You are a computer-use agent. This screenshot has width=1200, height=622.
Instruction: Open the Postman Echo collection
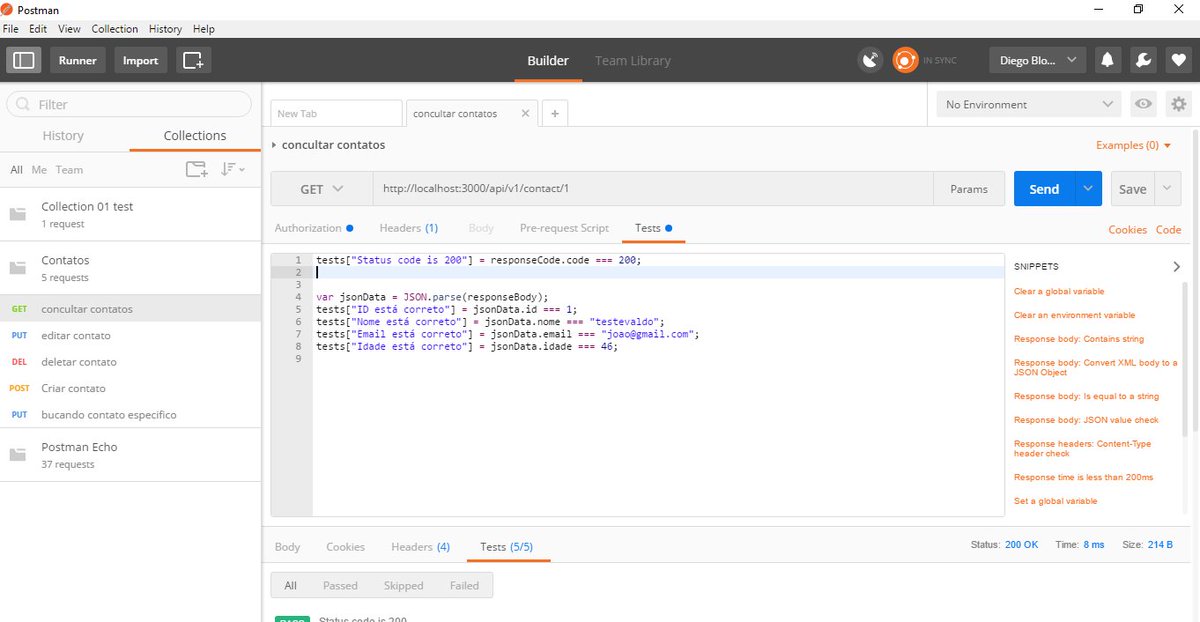coord(130,455)
